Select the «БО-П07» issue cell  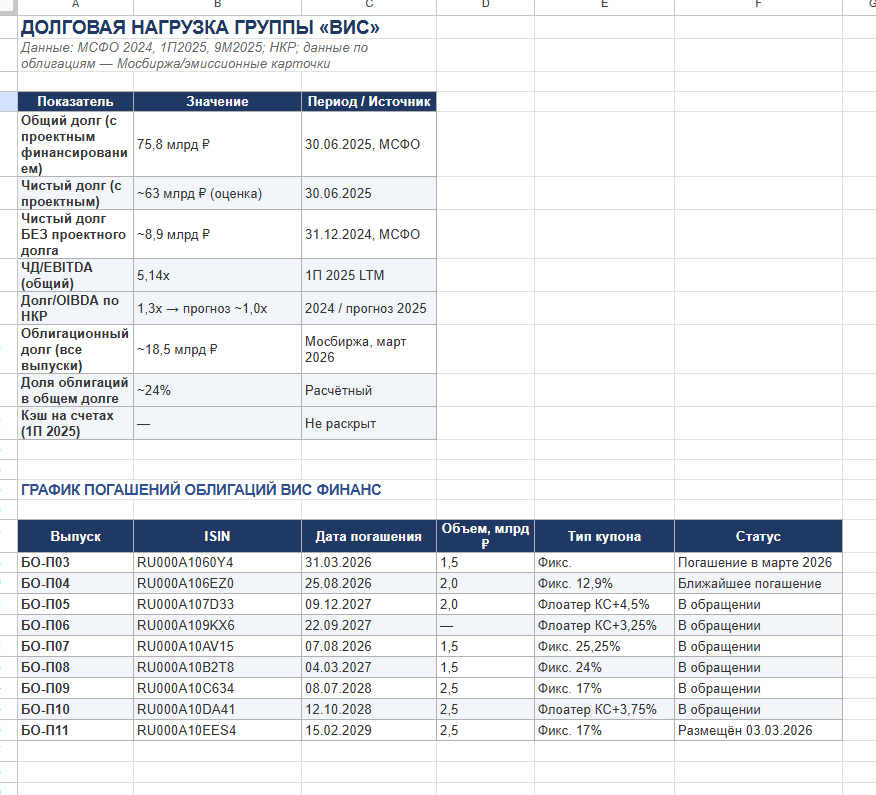(75, 646)
